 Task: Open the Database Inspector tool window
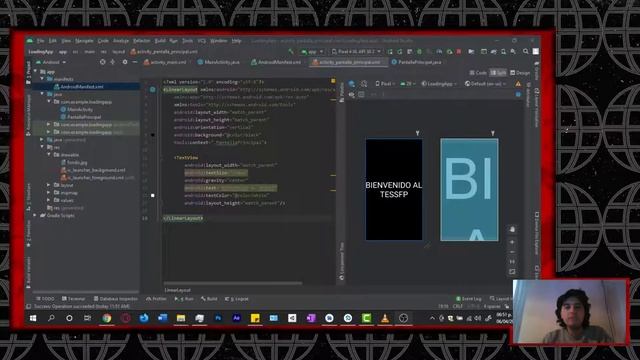pos(117,299)
